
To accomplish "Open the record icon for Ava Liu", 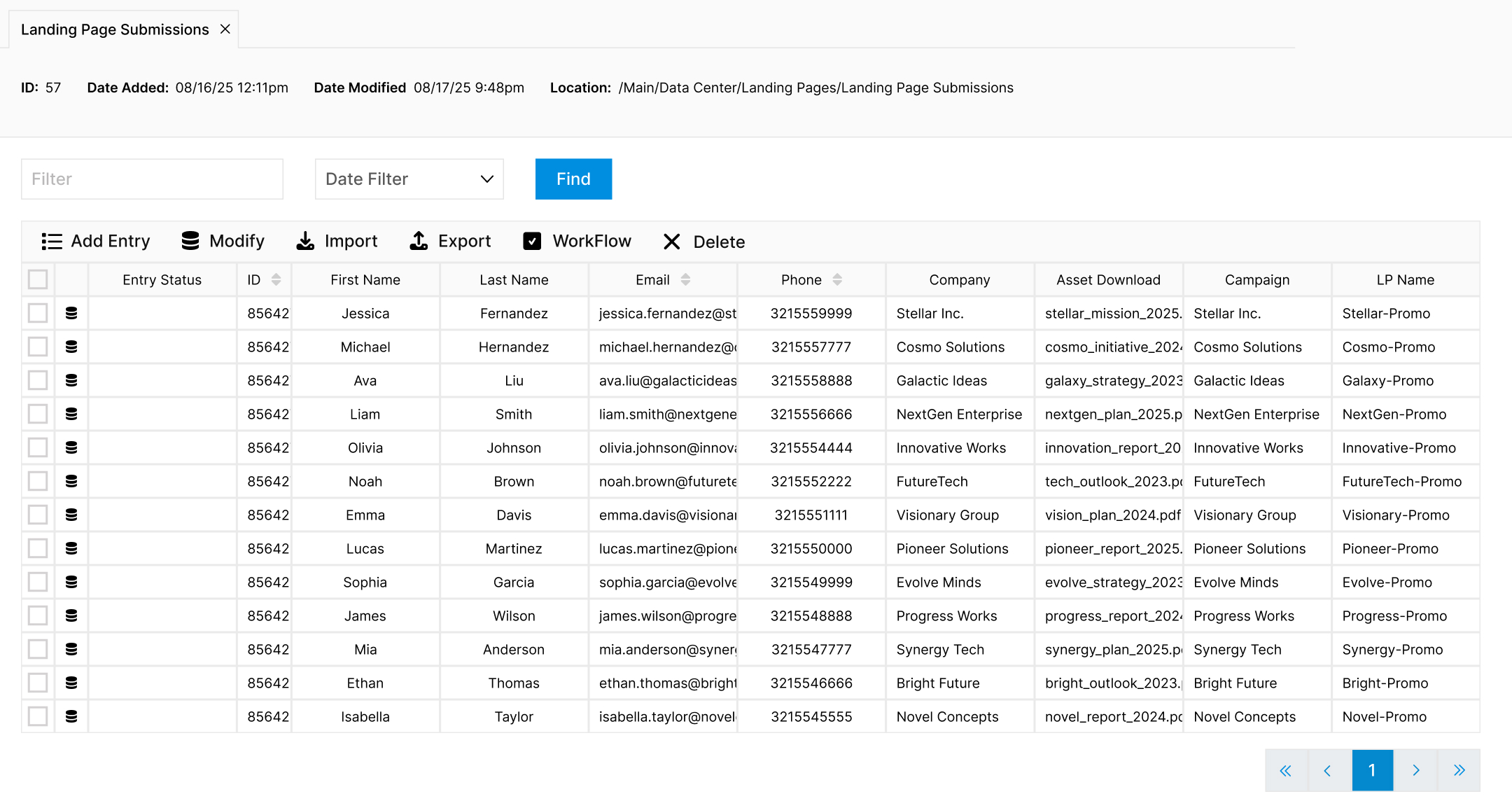I will [71, 380].
